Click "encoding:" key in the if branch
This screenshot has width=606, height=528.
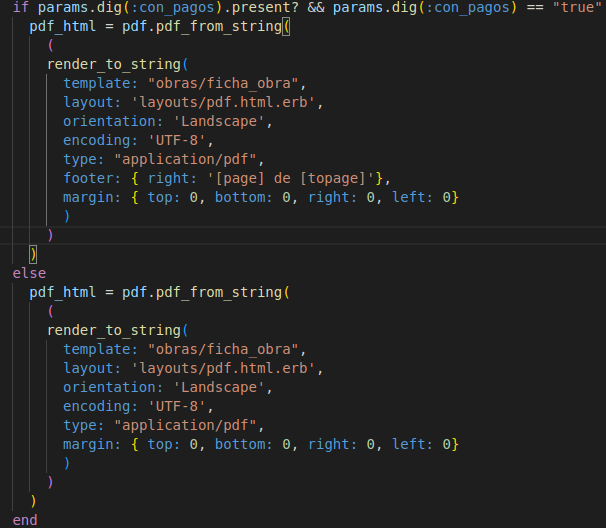tap(100, 140)
